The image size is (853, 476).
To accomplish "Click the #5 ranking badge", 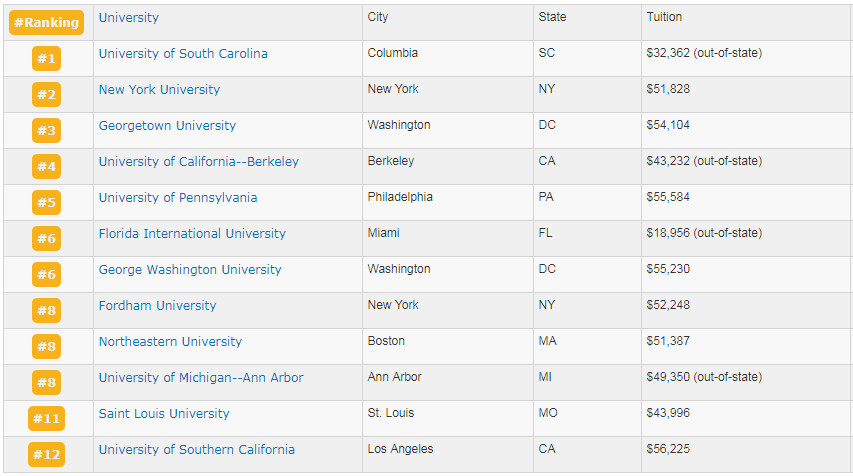I will (x=47, y=203).
